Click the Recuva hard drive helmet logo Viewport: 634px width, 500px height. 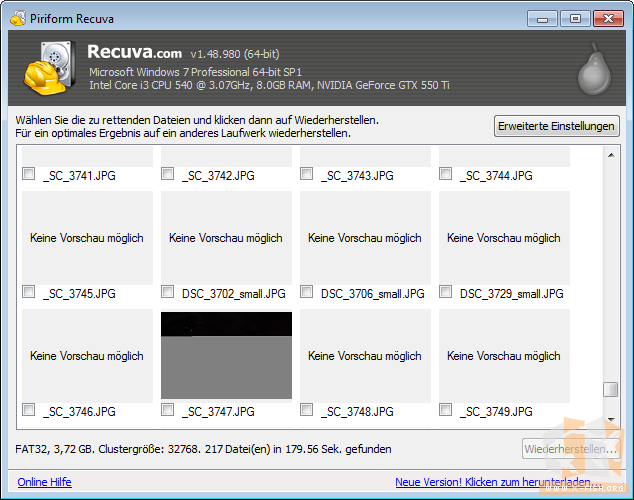point(50,68)
